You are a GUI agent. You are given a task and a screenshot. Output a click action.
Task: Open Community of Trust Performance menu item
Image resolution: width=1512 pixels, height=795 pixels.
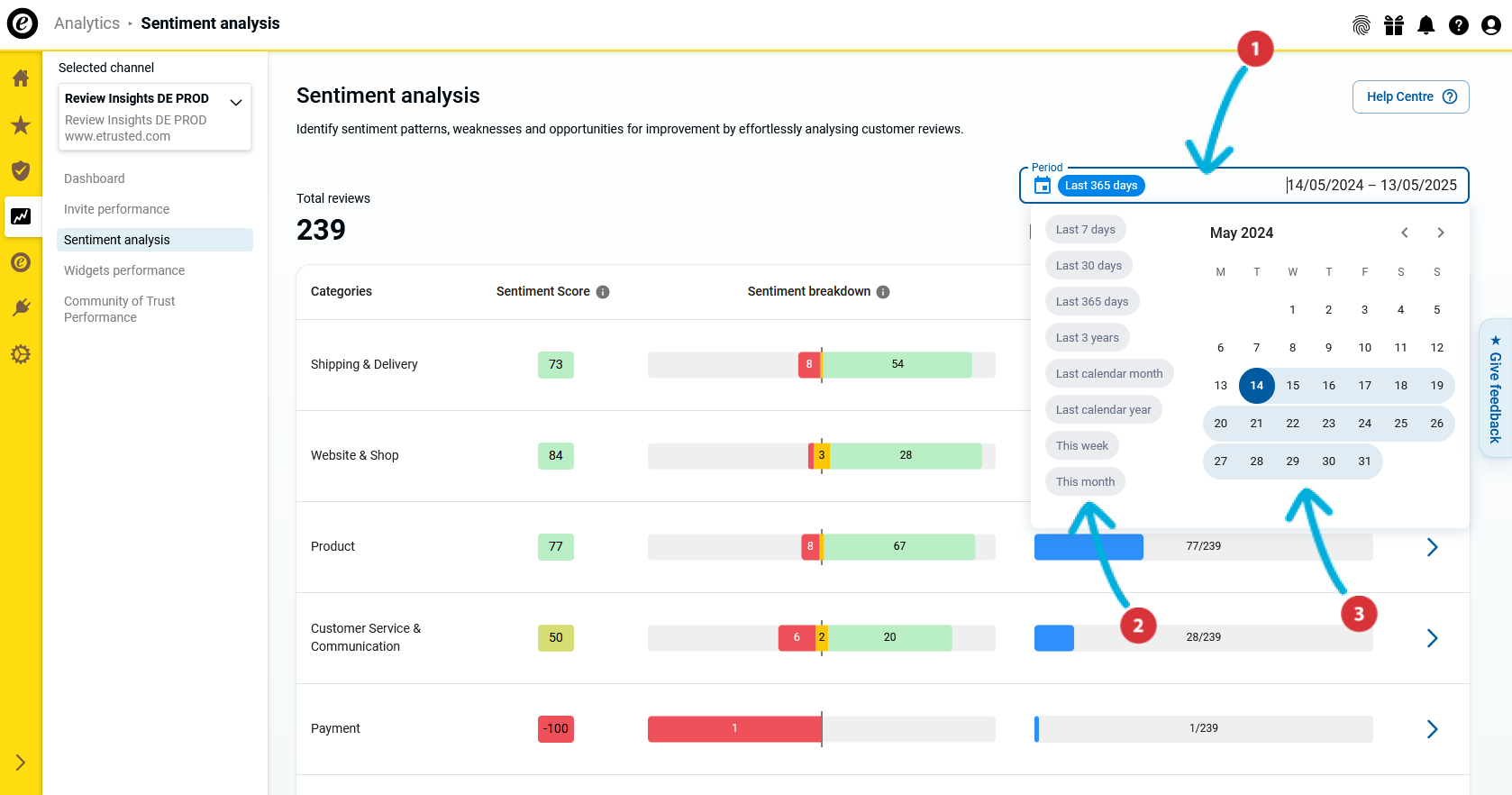pos(120,309)
